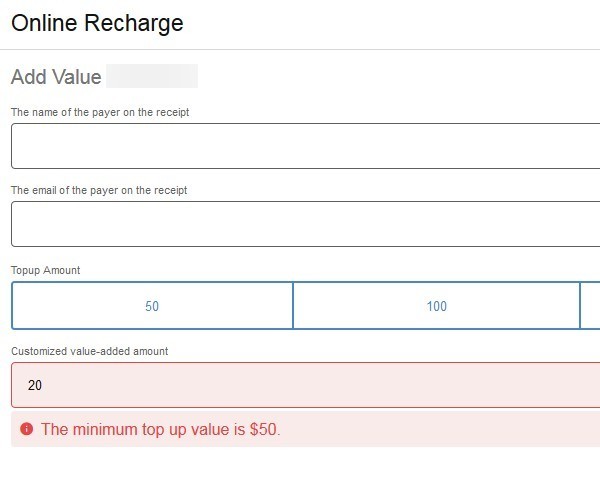Screen dimensions: 600x480
Task: Click the grey redacted box beside Add Value
Action: click(x=152, y=76)
